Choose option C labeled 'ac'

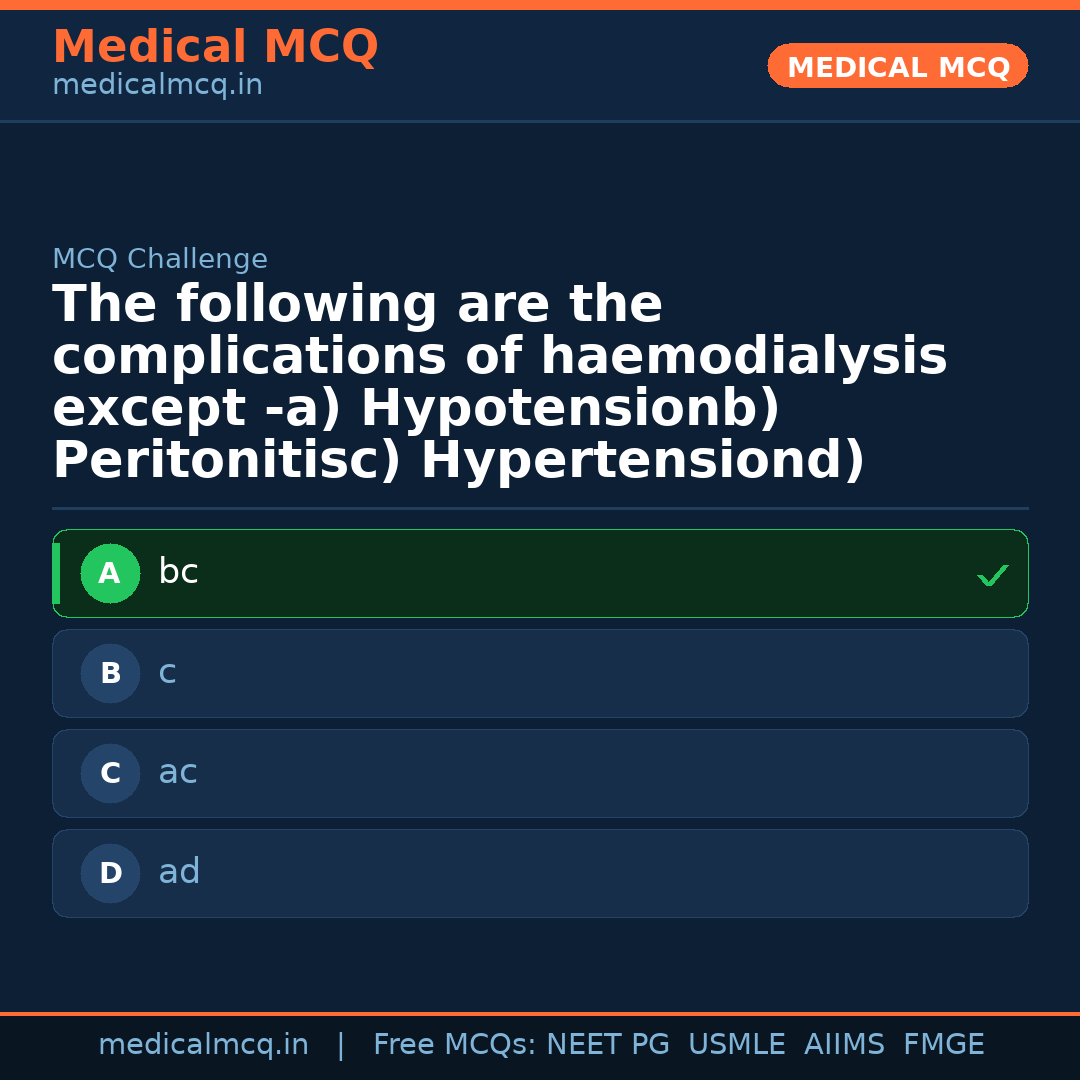coord(540,773)
